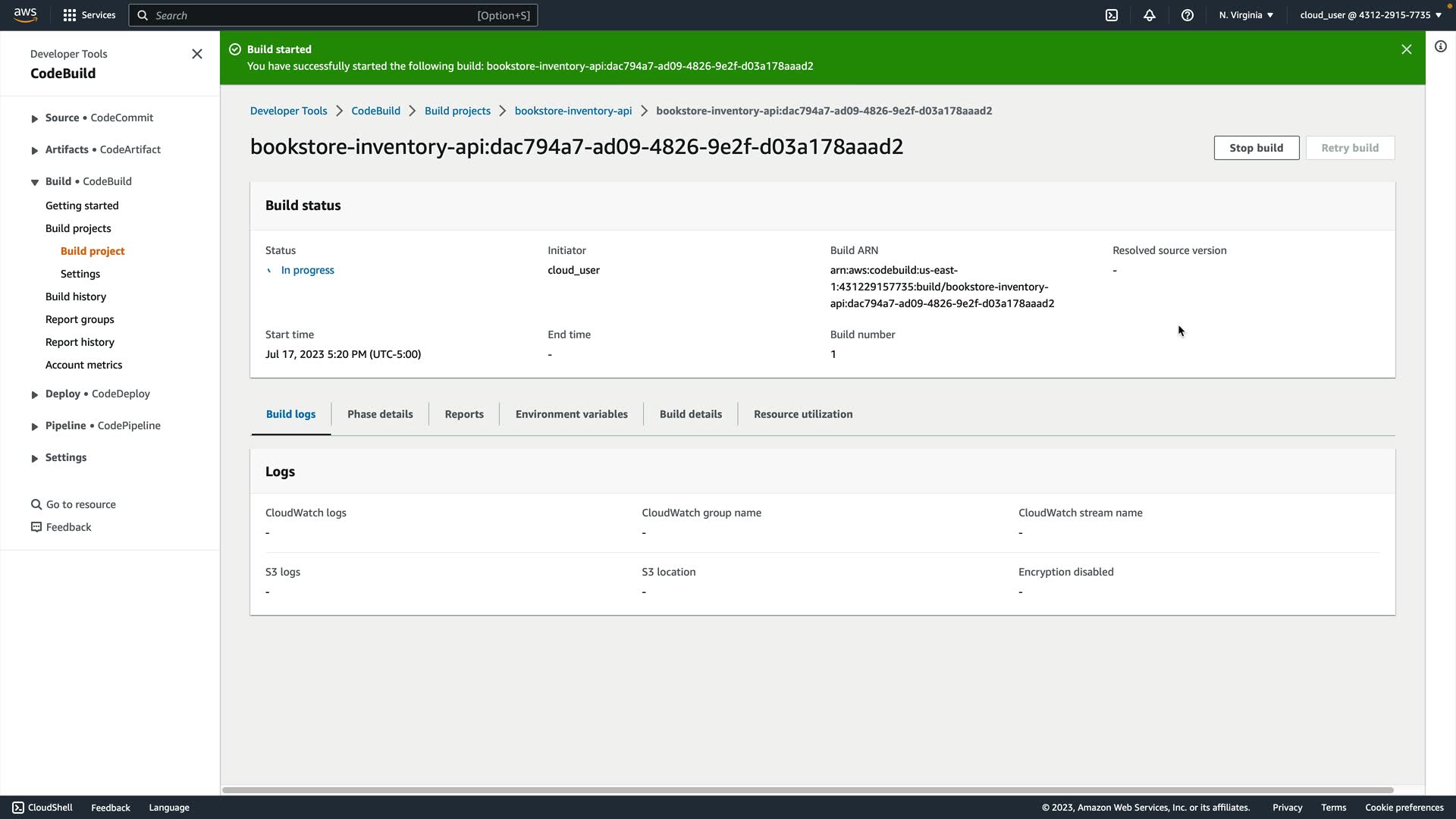Expand the Pipeline CodePipeline section
The image size is (1456, 819).
point(35,426)
